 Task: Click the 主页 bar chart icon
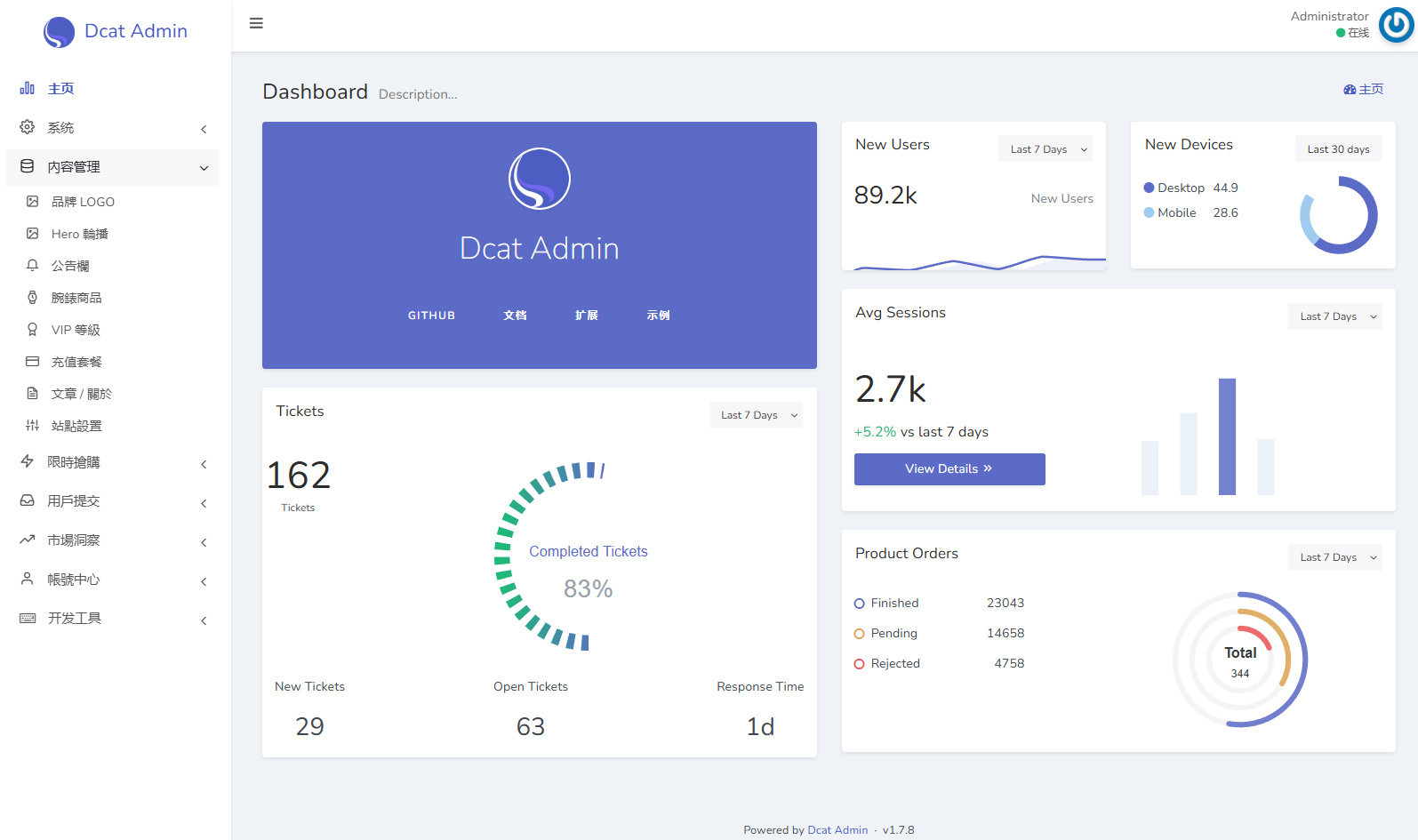[x=28, y=88]
